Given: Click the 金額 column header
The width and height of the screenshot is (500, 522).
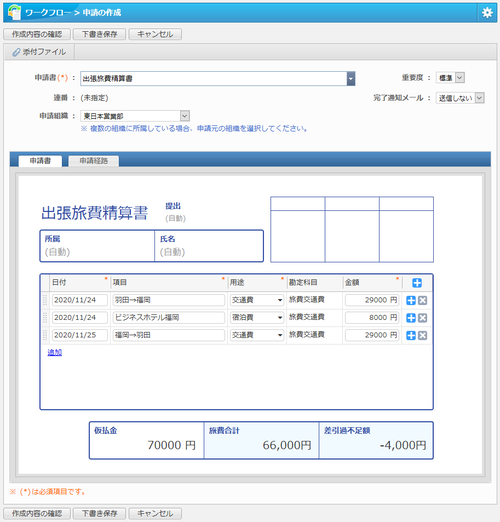Looking at the screenshot, I should 372,283.
